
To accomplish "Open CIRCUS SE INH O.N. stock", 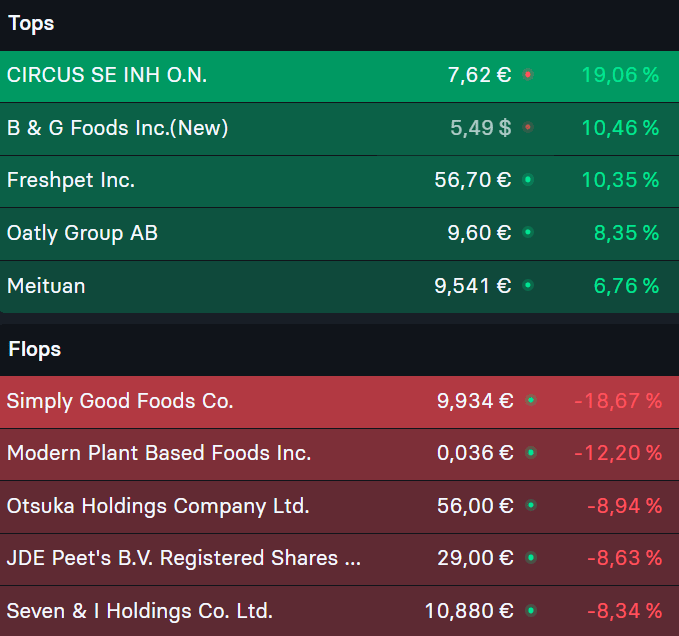I will pos(340,76).
